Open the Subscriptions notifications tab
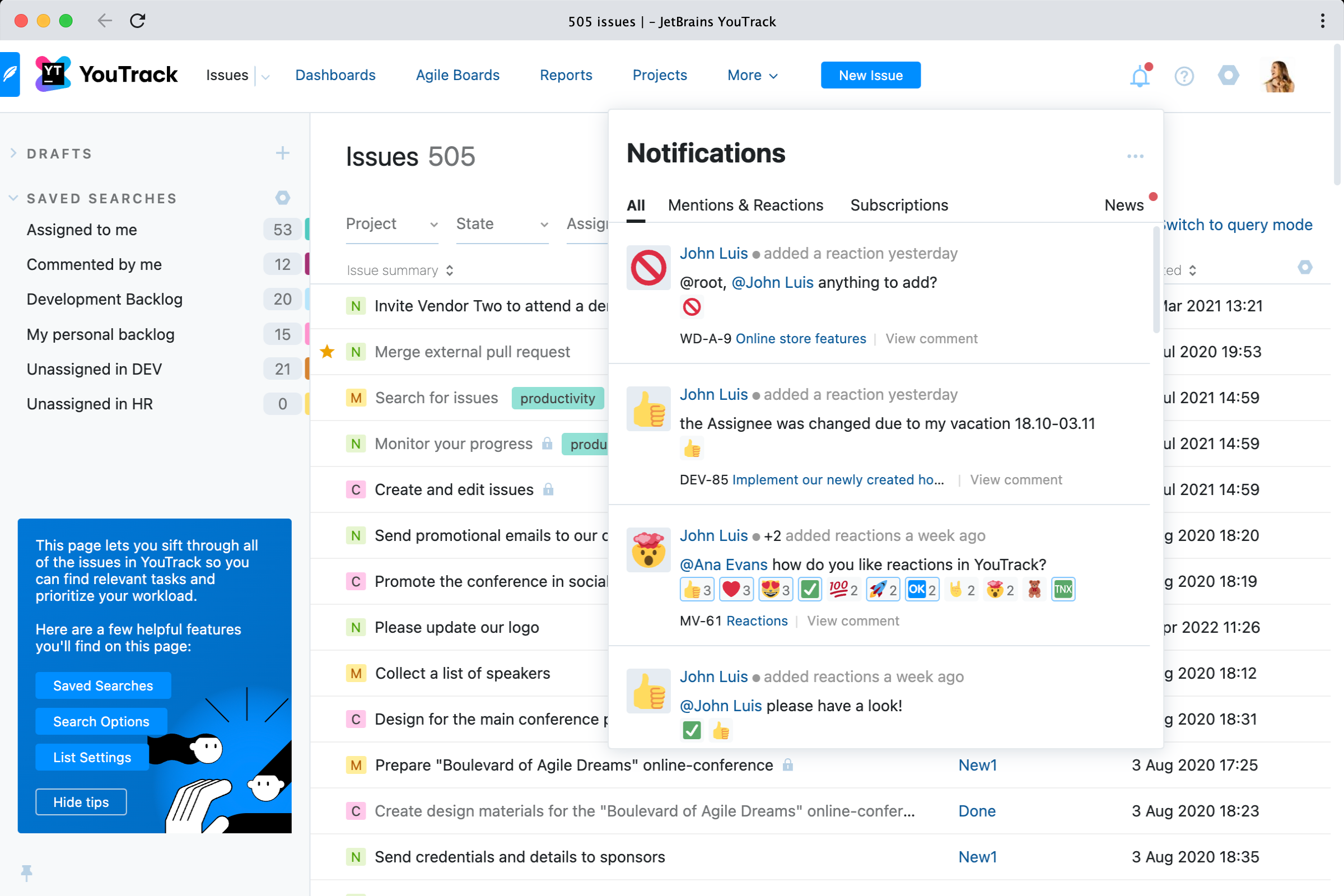 [898, 205]
